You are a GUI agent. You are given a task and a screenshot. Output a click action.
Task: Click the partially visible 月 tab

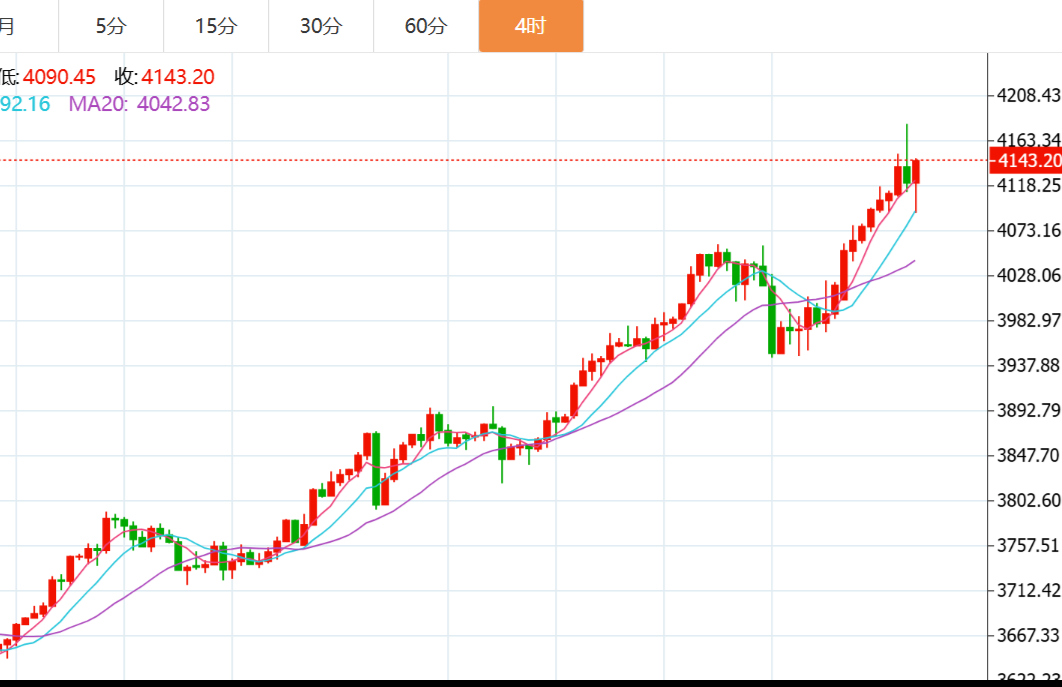(x=10, y=26)
